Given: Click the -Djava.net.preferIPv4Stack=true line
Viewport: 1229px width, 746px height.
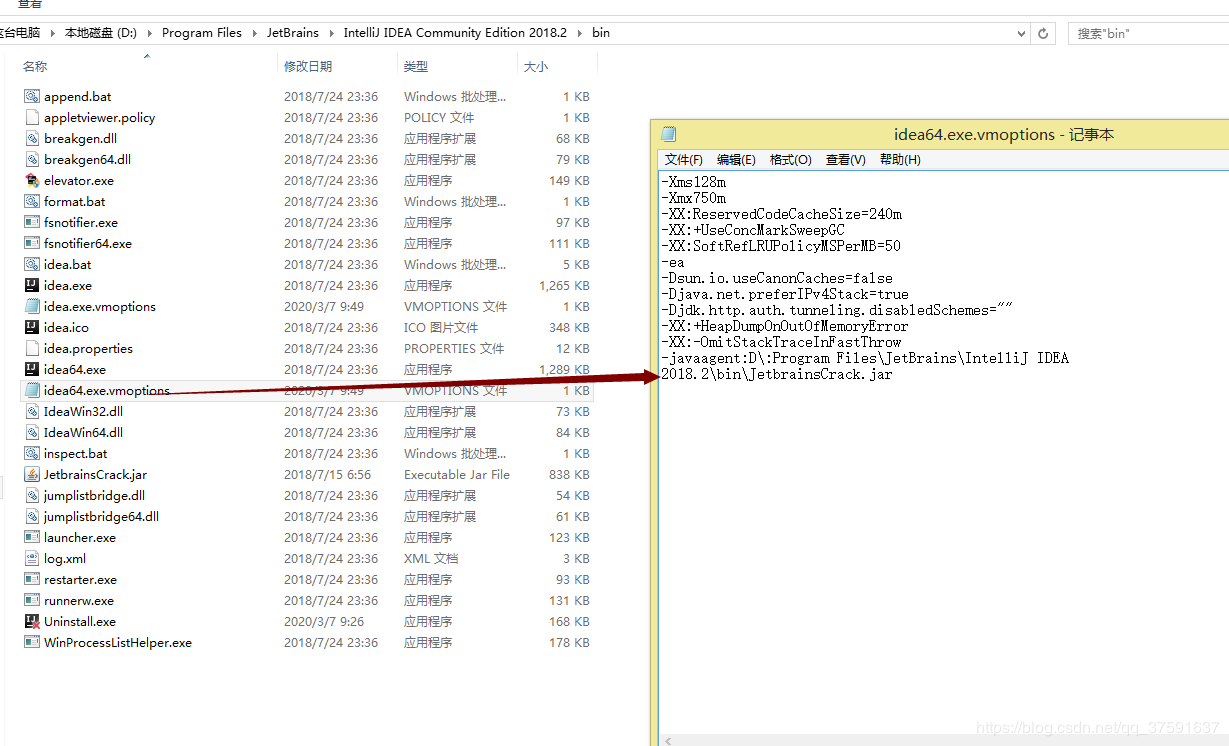Looking at the screenshot, I should tap(785, 295).
